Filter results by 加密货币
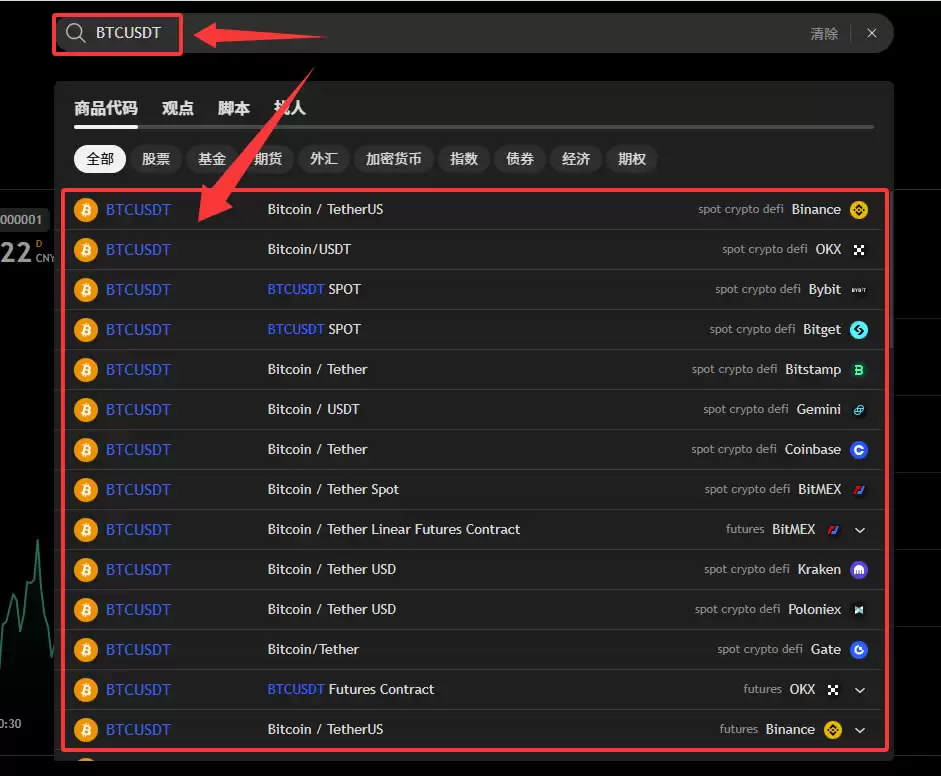 (x=394, y=159)
